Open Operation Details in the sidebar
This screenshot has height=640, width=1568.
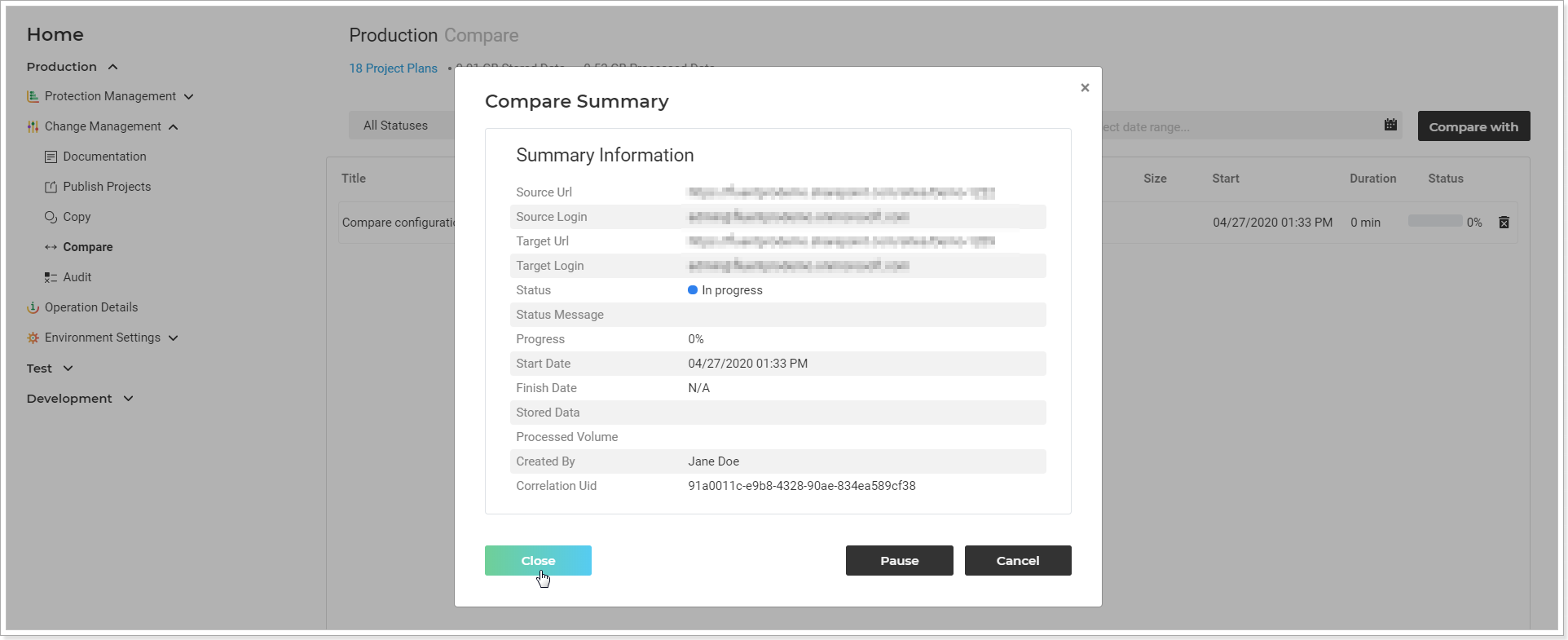91,307
